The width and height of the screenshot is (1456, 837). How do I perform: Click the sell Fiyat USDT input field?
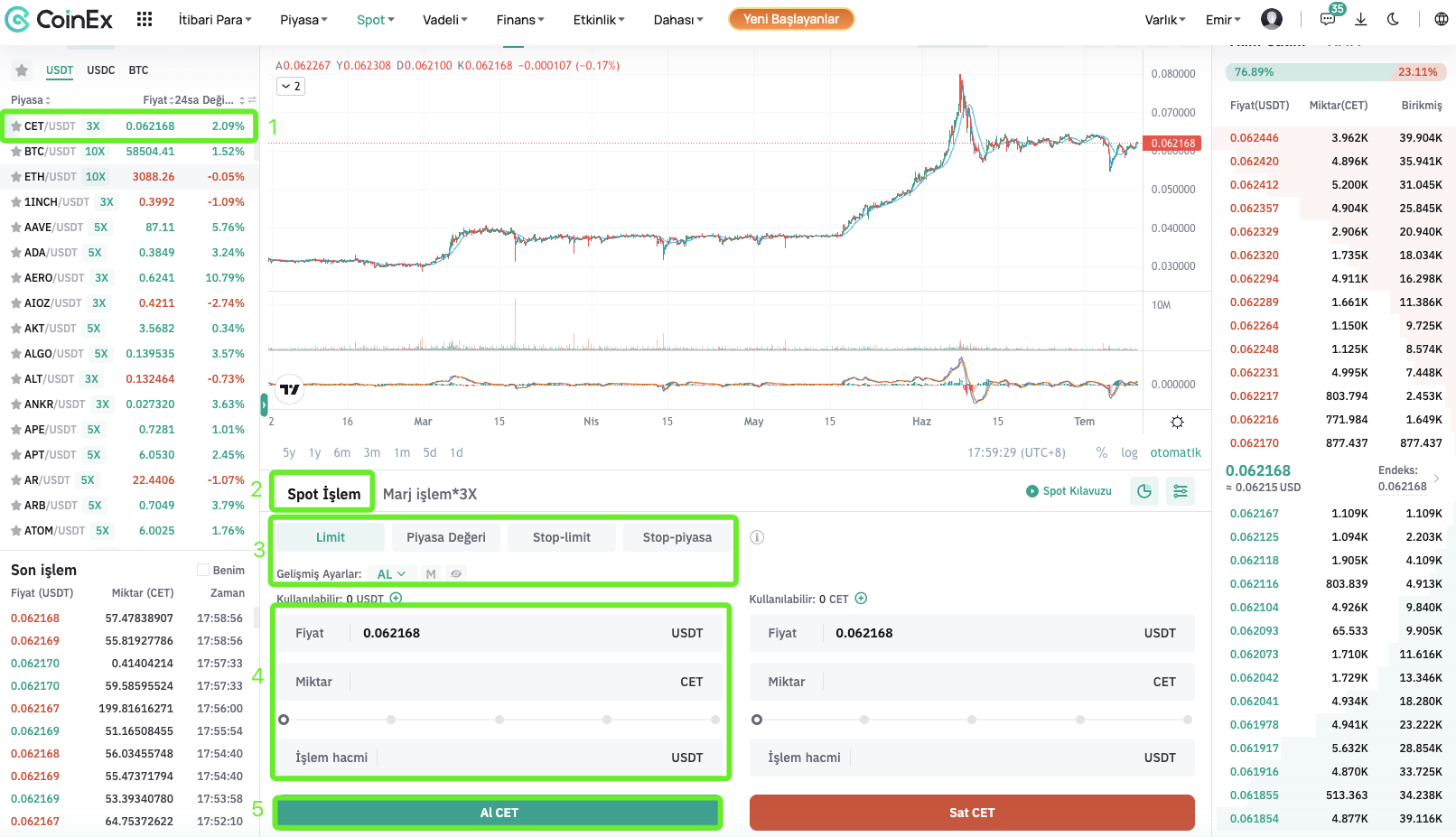click(972, 633)
